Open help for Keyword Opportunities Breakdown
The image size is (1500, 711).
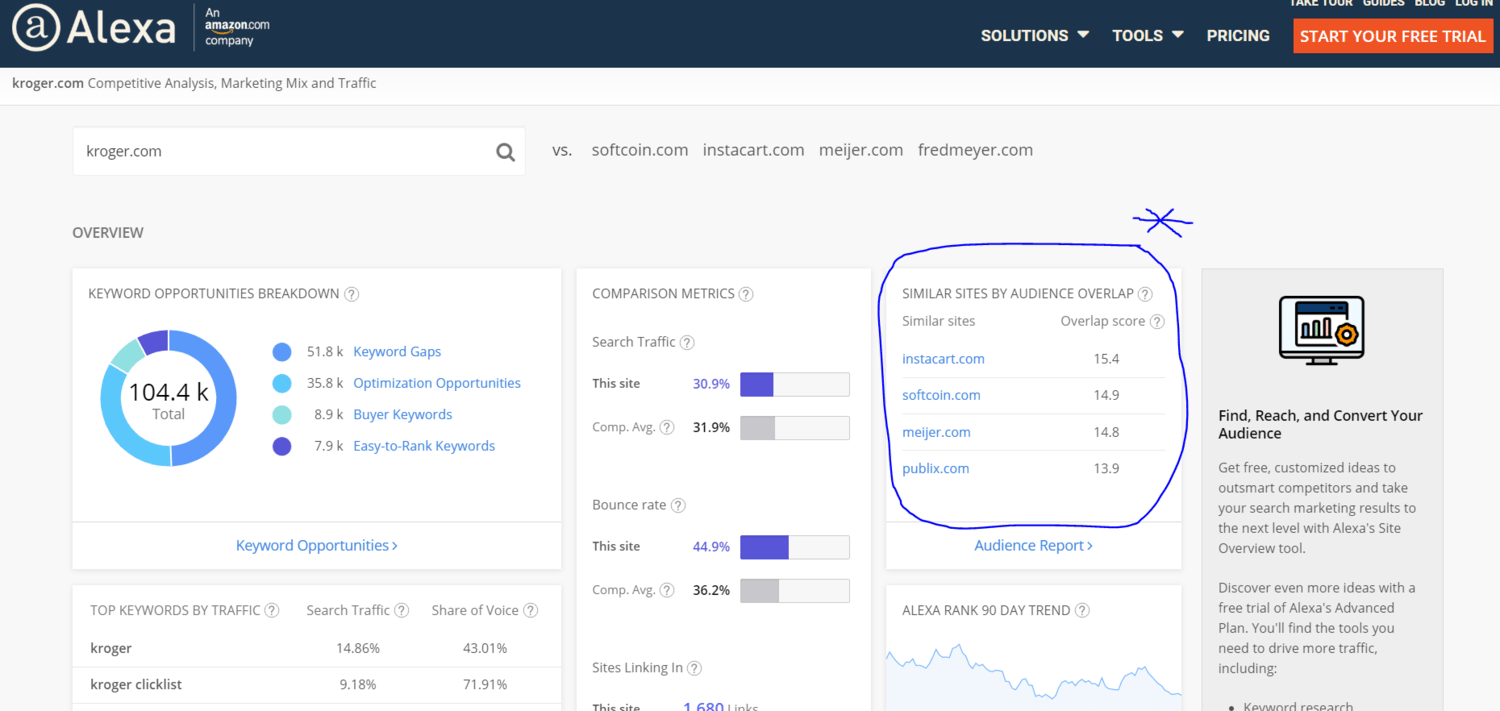click(x=351, y=294)
